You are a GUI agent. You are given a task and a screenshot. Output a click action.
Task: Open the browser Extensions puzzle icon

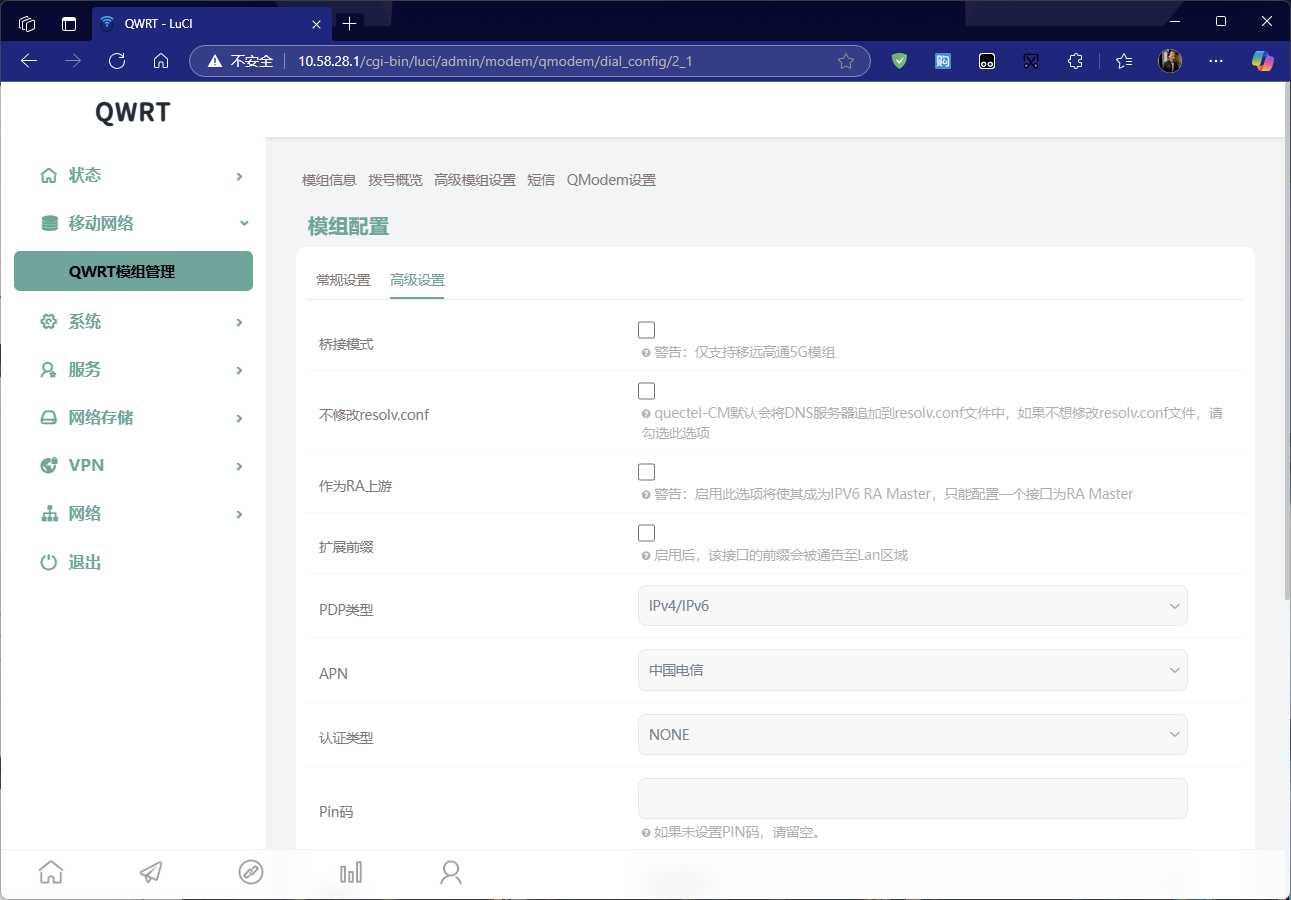1075,61
